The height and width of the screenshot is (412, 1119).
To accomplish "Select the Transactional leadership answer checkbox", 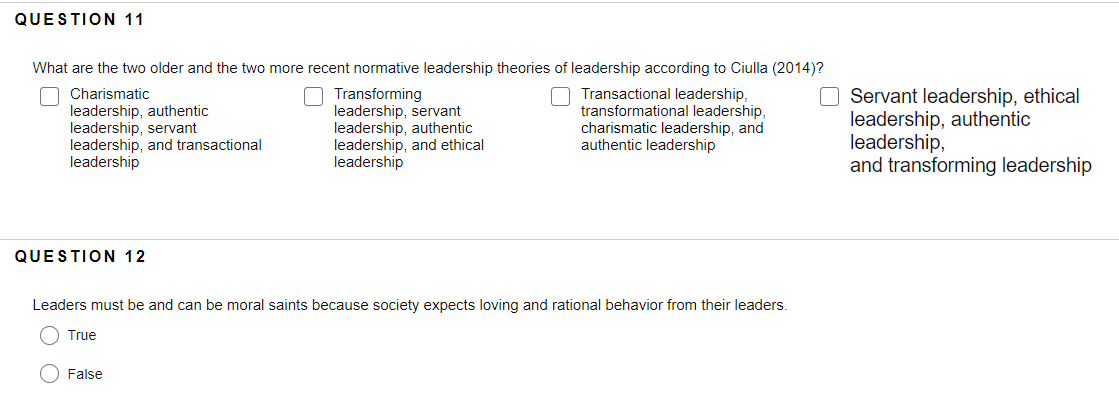I will (x=560, y=96).
